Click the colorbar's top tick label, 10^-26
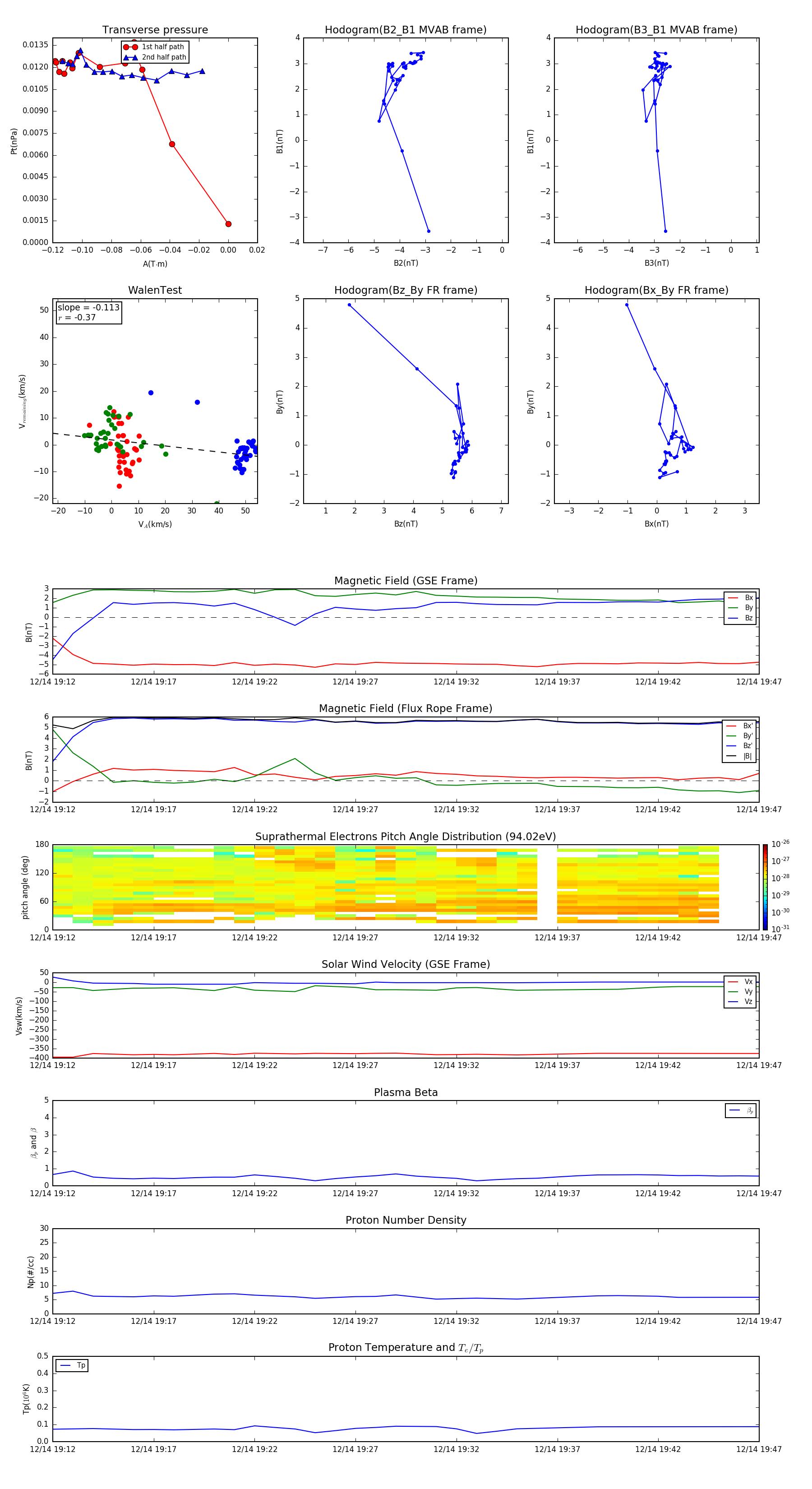812x1489 pixels. (780, 844)
